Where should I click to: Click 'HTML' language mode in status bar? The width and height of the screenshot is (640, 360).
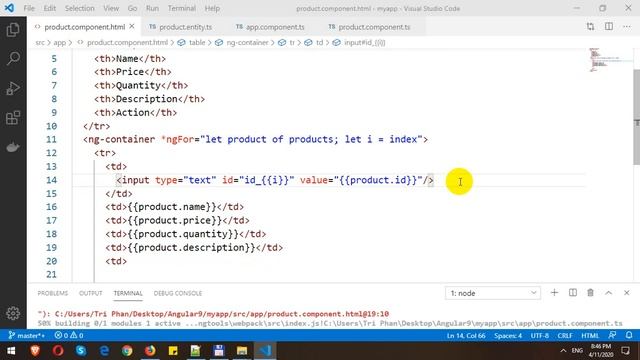(590, 336)
